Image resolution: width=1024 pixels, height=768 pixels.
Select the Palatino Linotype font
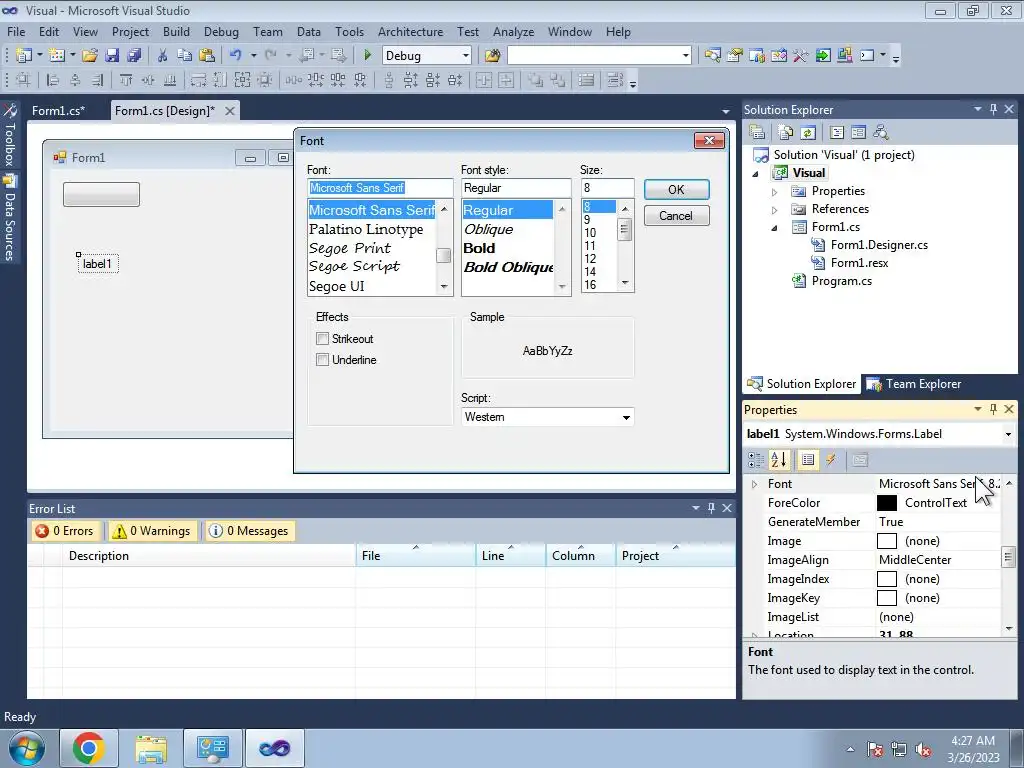point(366,229)
